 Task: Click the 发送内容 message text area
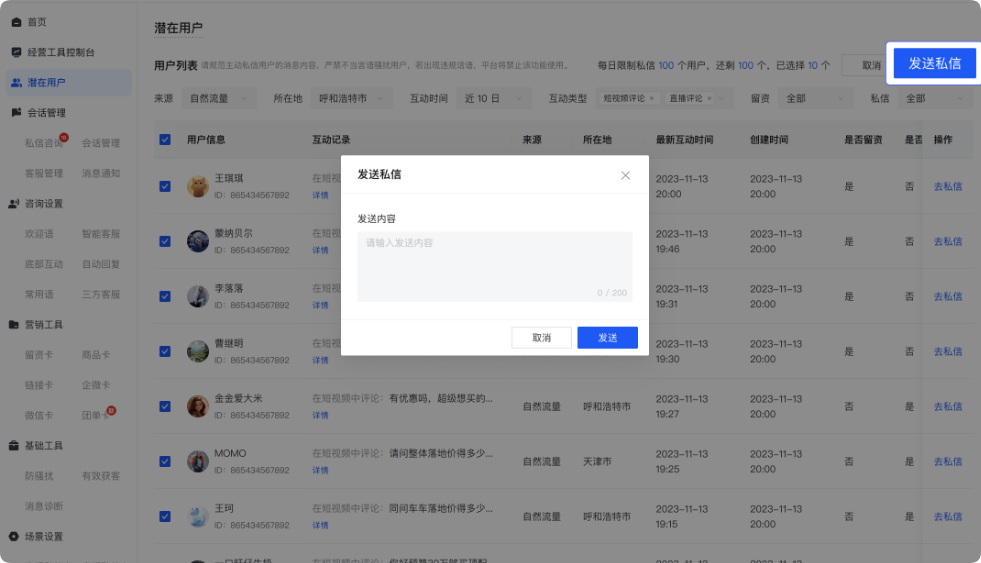click(x=495, y=266)
